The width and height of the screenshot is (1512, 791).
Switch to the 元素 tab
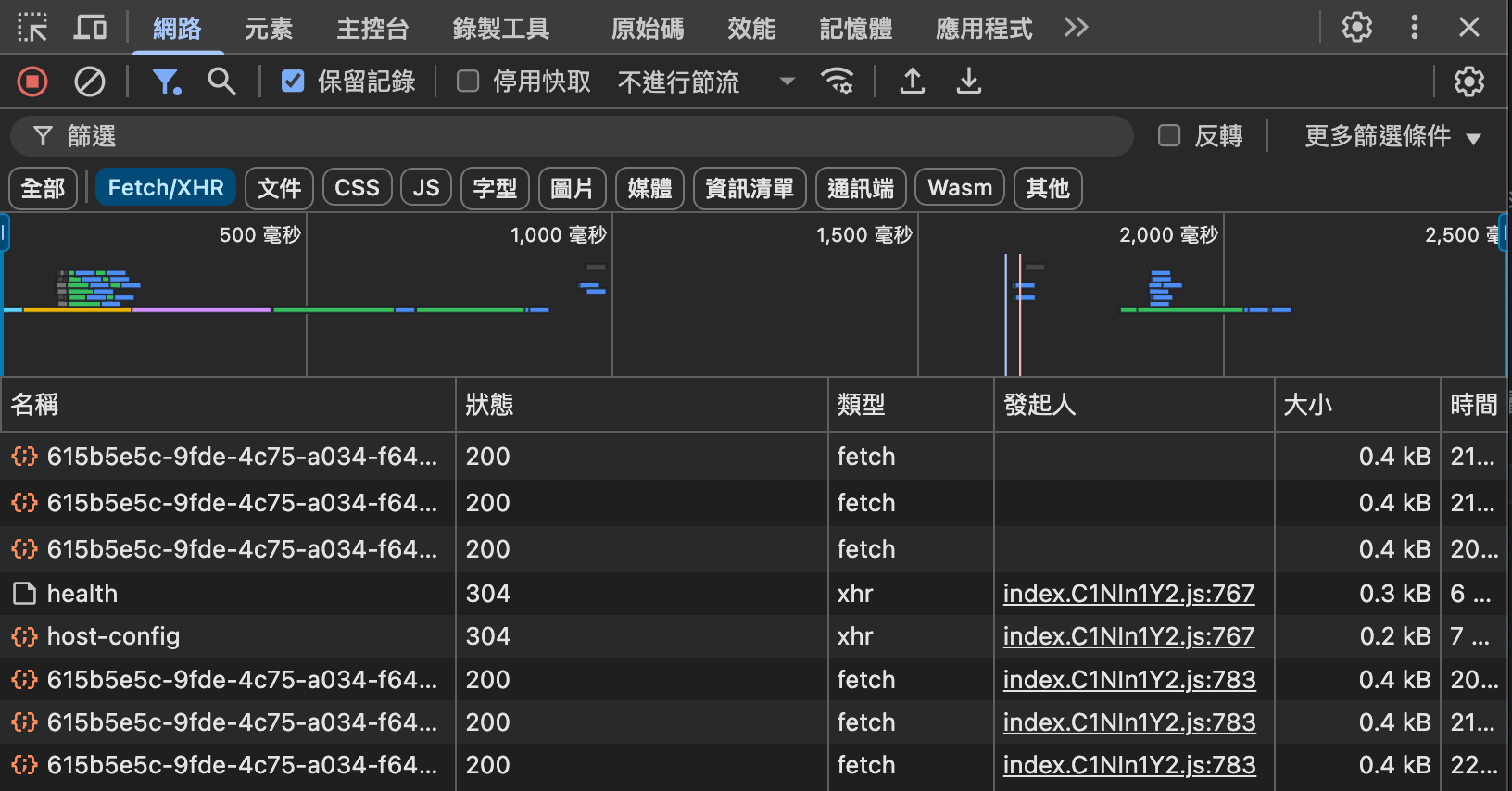(269, 29)
